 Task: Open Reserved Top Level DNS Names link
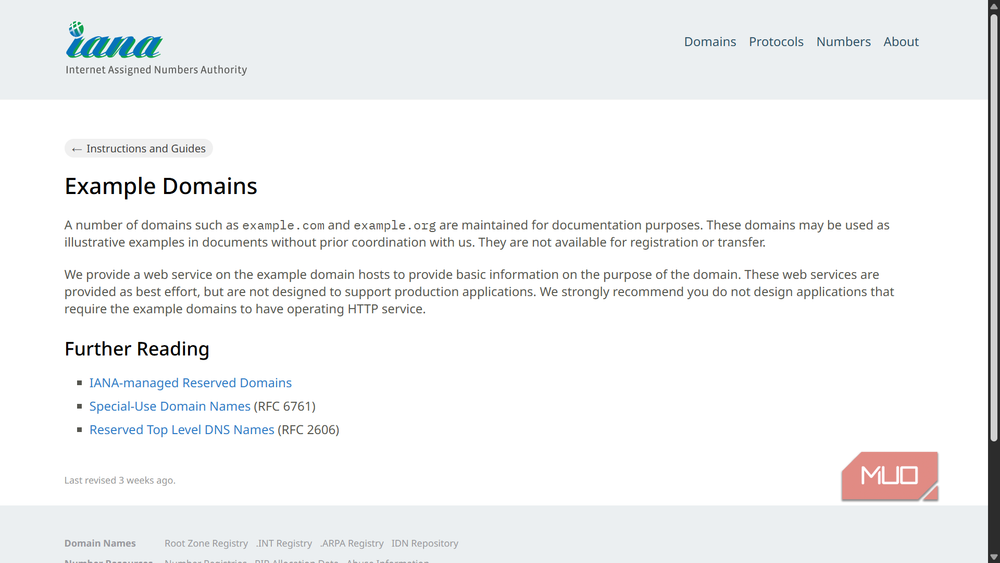pyautogui.click(x=182, y=430)
